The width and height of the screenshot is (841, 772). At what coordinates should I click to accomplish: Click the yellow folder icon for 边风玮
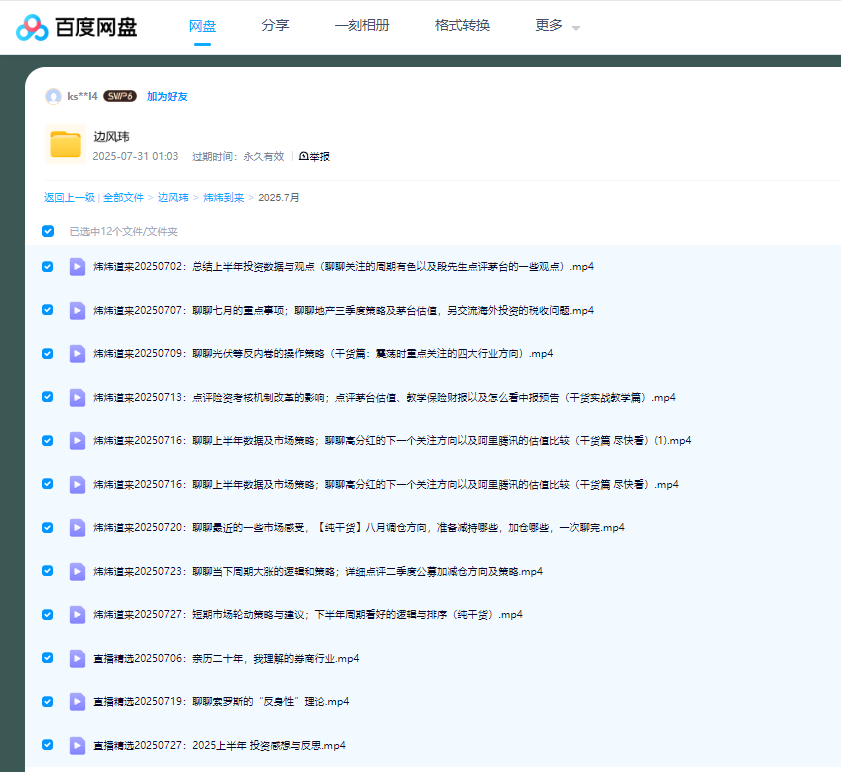point(65,145)
